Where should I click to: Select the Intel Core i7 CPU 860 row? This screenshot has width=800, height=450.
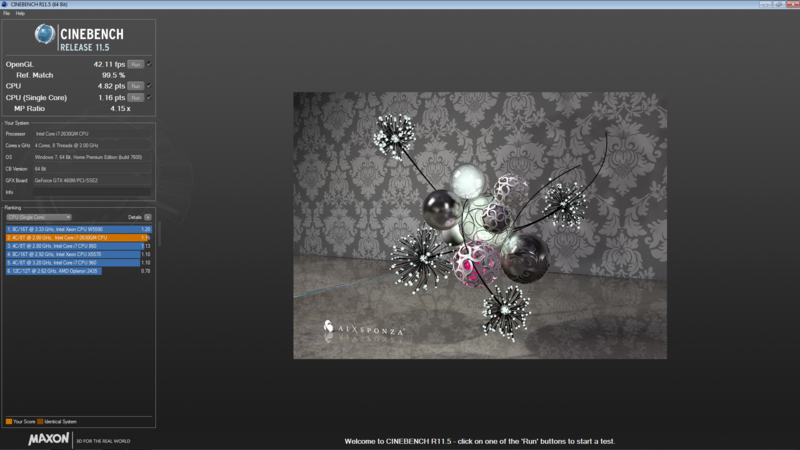79,246
